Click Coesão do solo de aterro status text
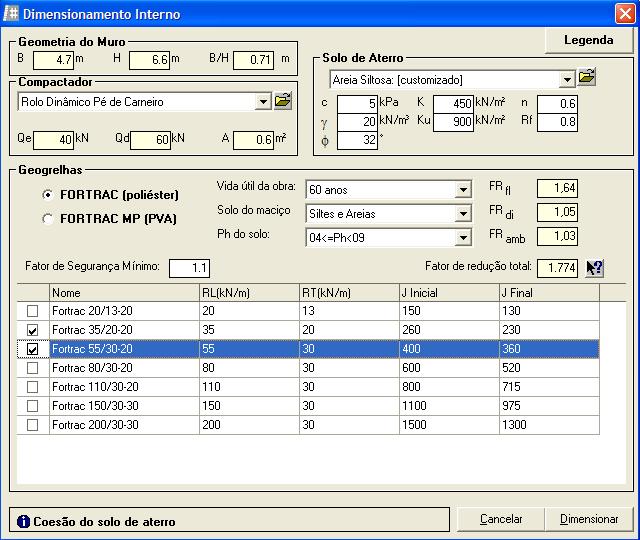Image resolution: width=640 pixels, height=540 pixels. pos(104,522)
